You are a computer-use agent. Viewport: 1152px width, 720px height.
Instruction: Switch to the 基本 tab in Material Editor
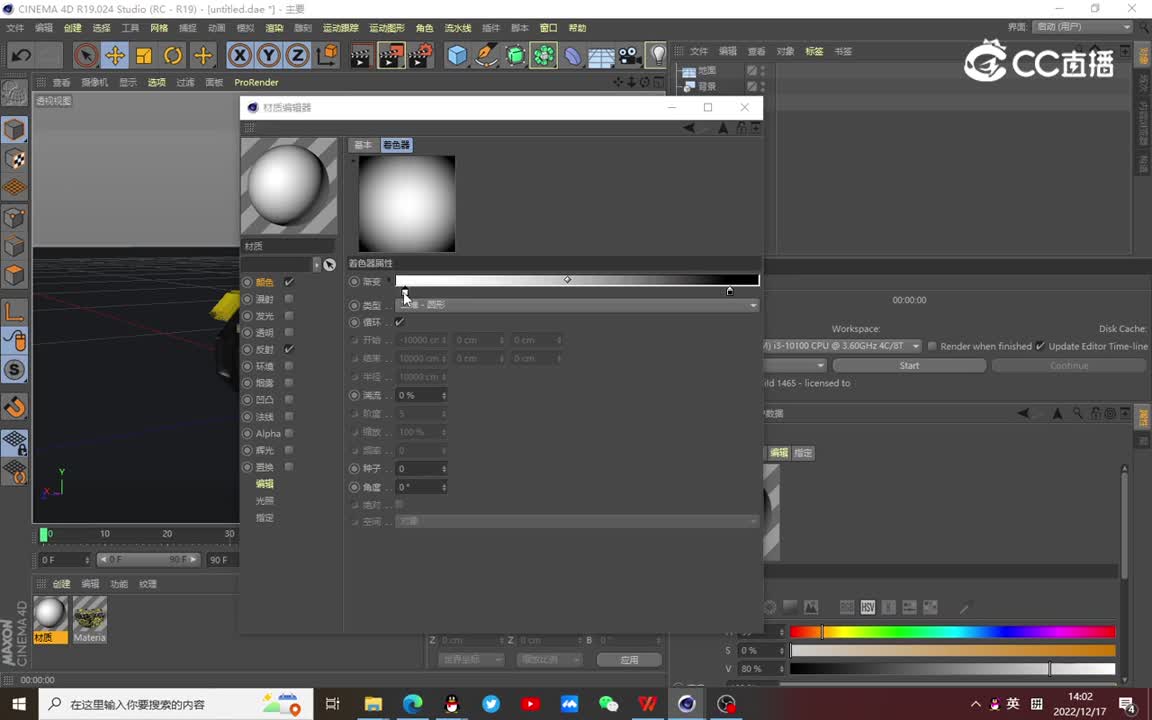pyautogui.click(x=363, y=145)
